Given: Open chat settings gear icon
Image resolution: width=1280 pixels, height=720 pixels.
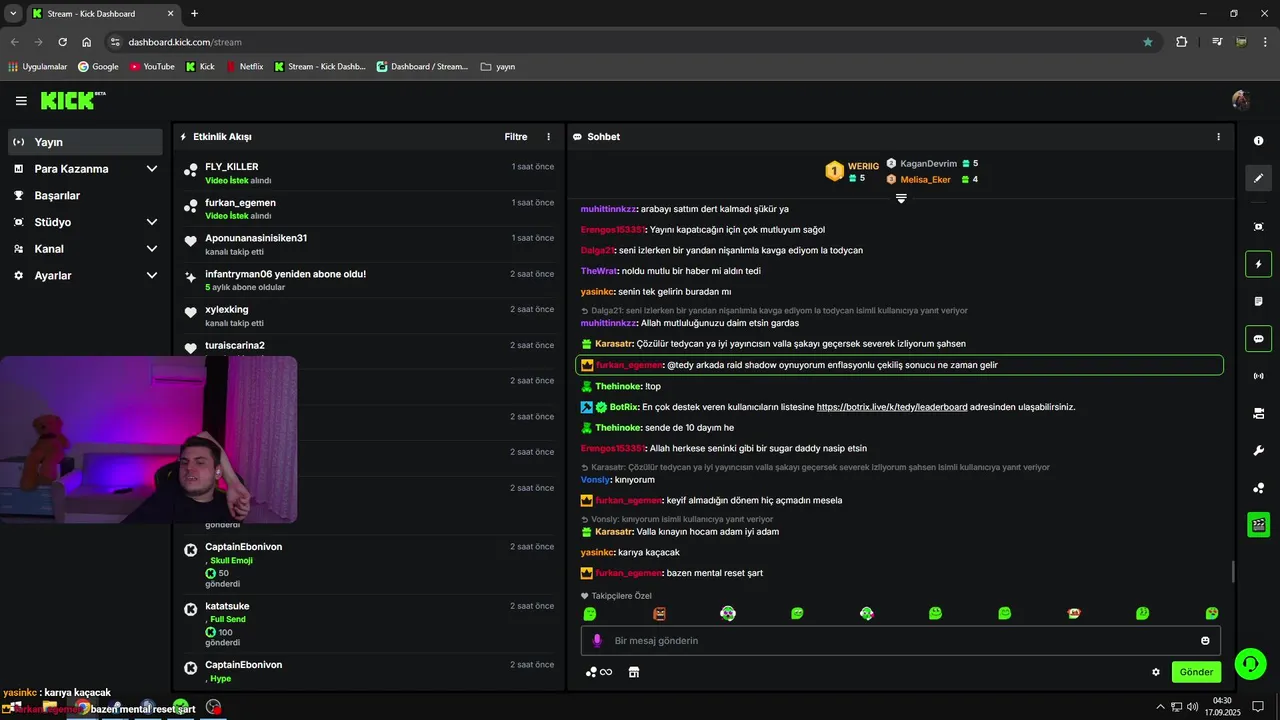Looking at the screenshot, I should [1156, 672].
